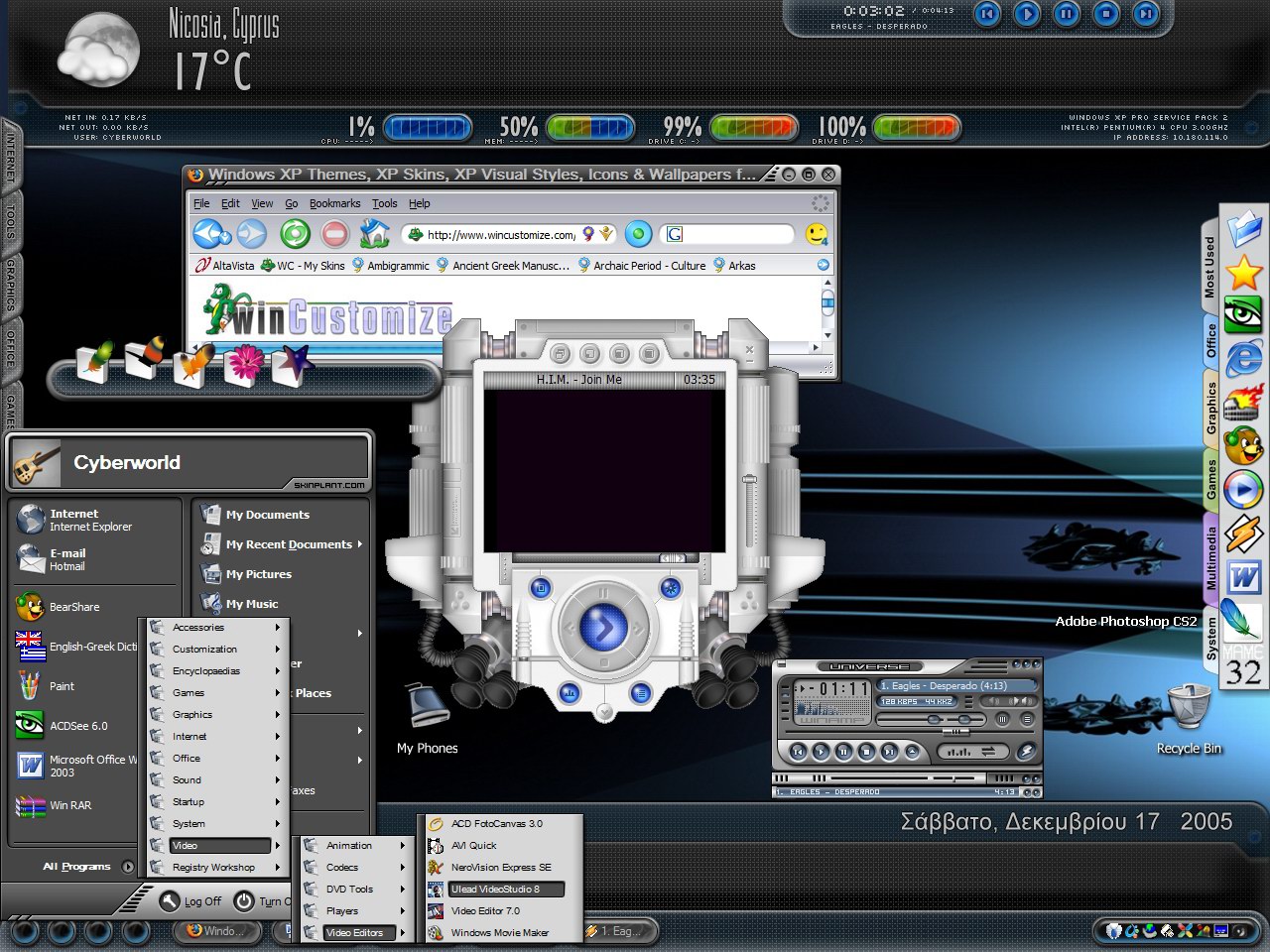Toggle Winamp shuffle arrows button

[x=988, y=752]
